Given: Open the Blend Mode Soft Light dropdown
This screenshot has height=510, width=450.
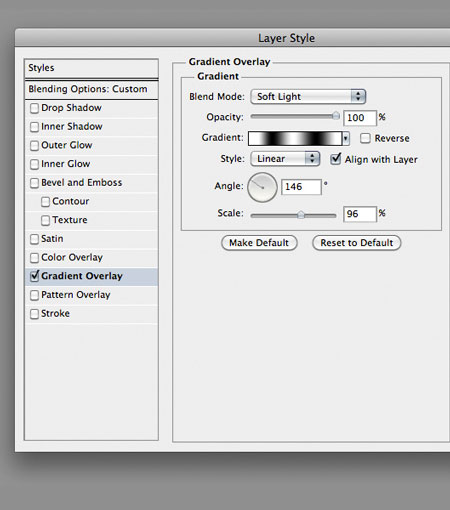Looking at the screenshot, I should (x=308, y=97).
